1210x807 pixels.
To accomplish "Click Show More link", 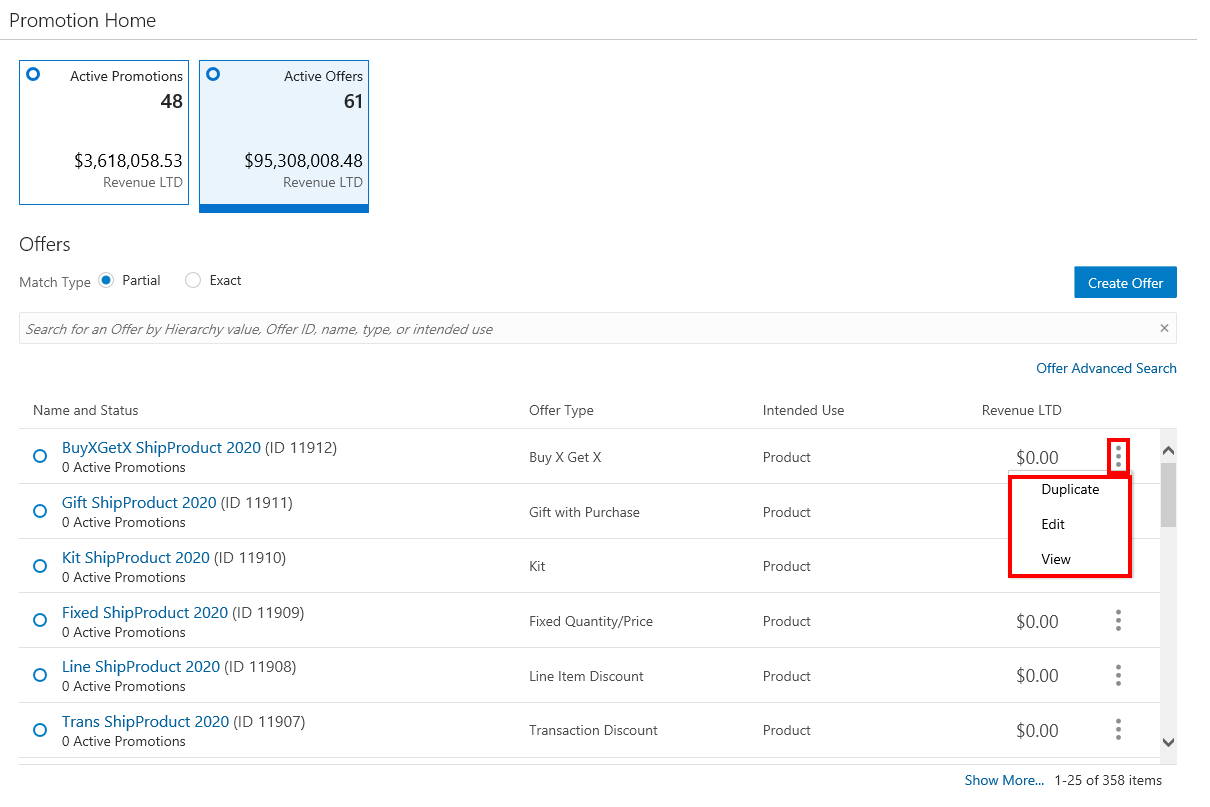I will pos(1004,780).
